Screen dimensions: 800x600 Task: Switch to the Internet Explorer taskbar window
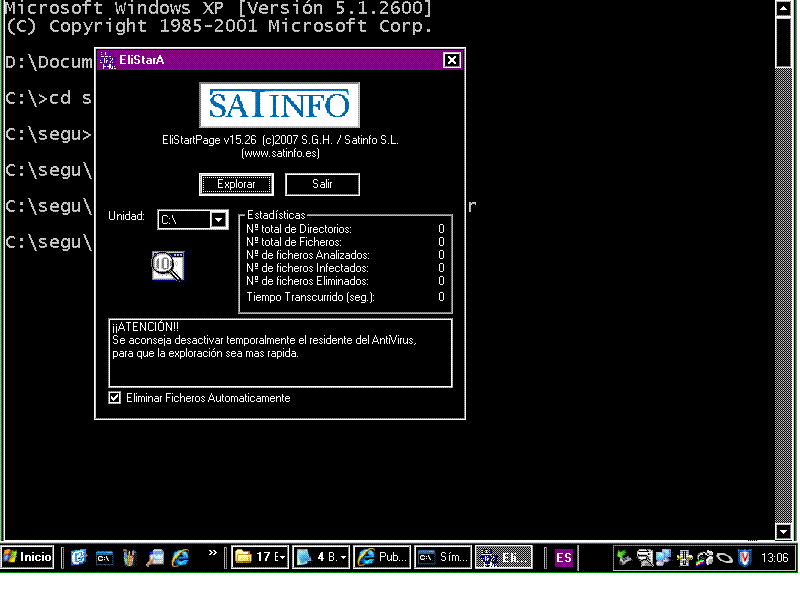pos(383,557)
